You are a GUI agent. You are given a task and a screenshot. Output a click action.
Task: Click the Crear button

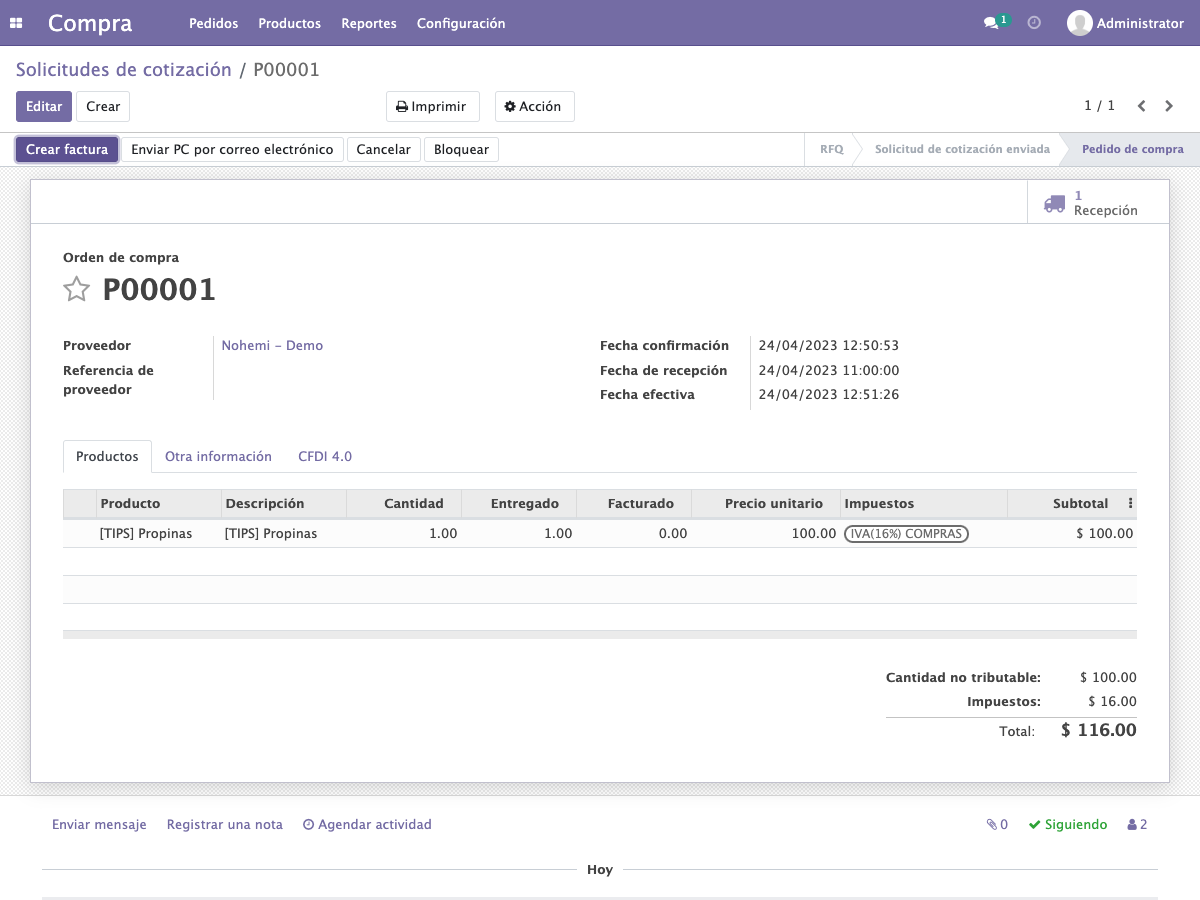(103, 107)
